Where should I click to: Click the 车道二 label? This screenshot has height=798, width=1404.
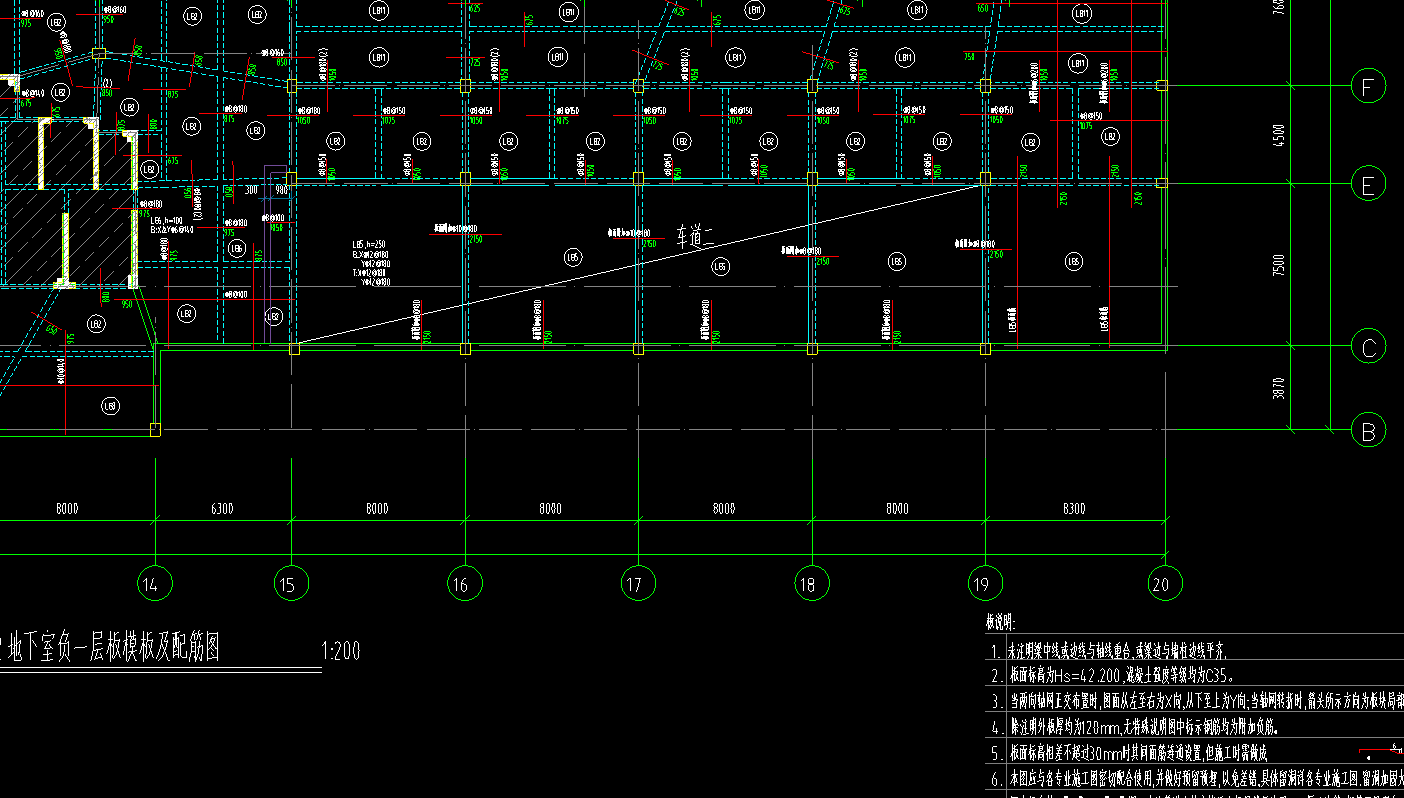tap(694, 238)
